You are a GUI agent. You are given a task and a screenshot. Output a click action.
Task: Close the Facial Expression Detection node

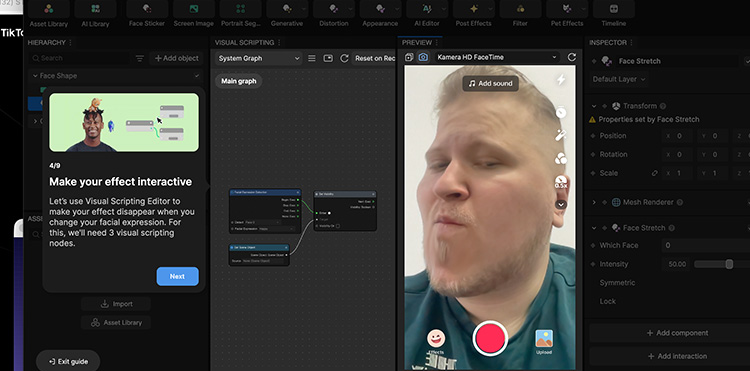coord(298,192)
